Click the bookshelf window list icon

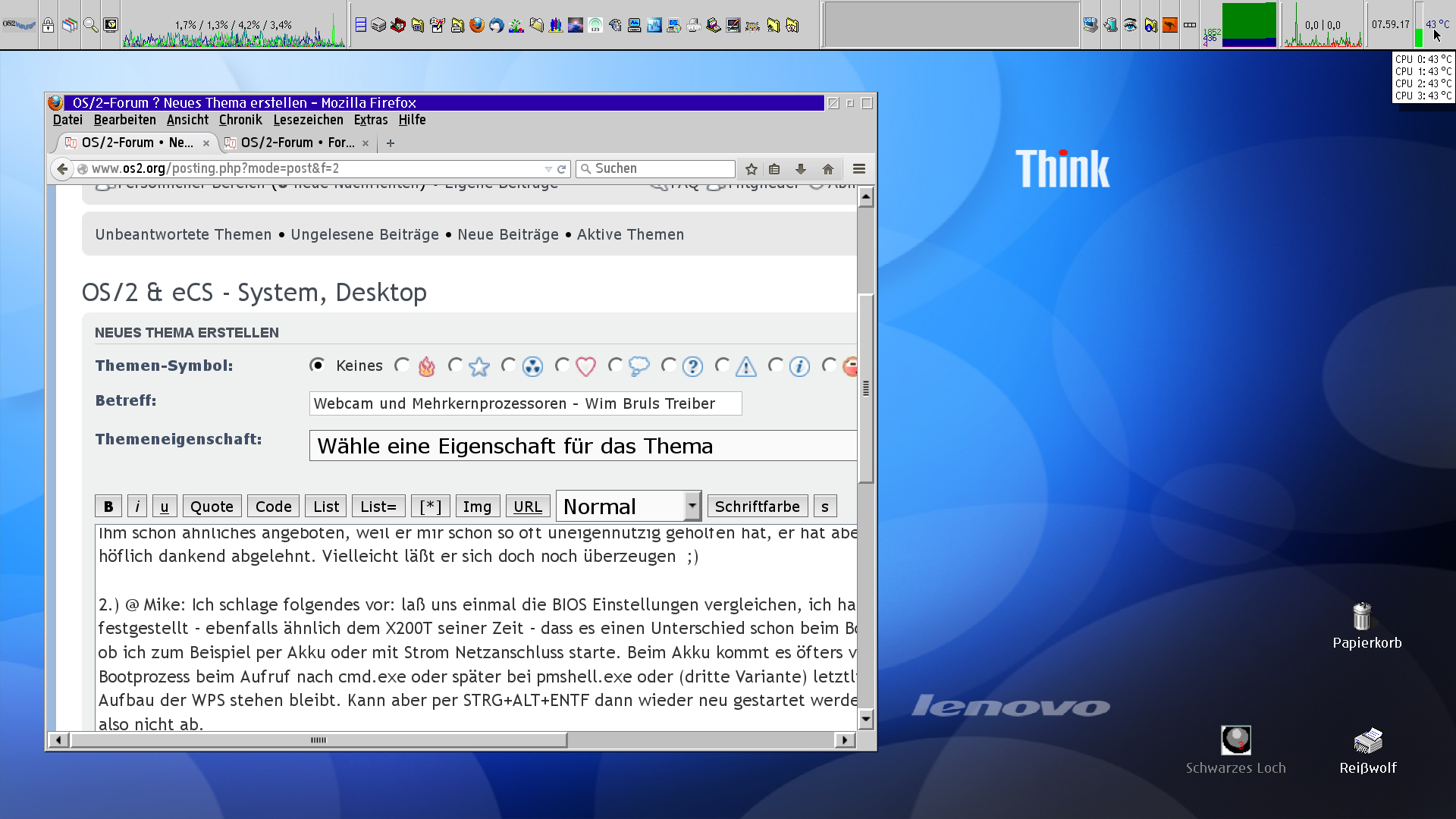(x=70, y=25)
